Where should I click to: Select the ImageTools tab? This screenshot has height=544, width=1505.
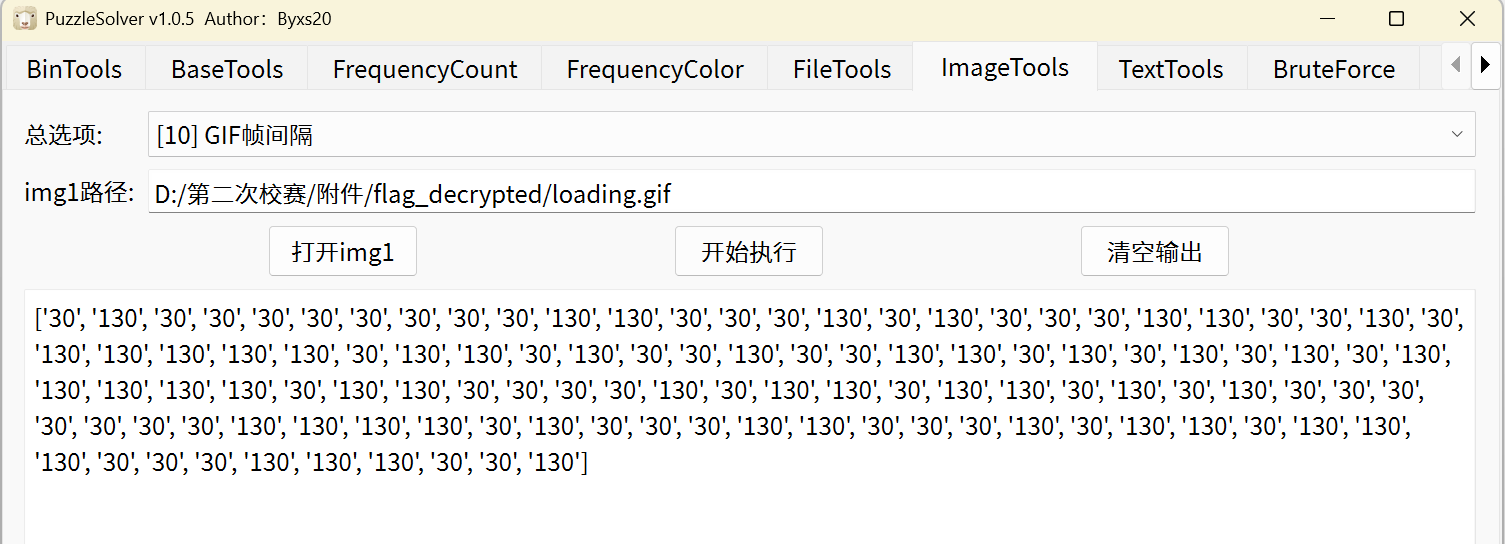(1005, 67)
